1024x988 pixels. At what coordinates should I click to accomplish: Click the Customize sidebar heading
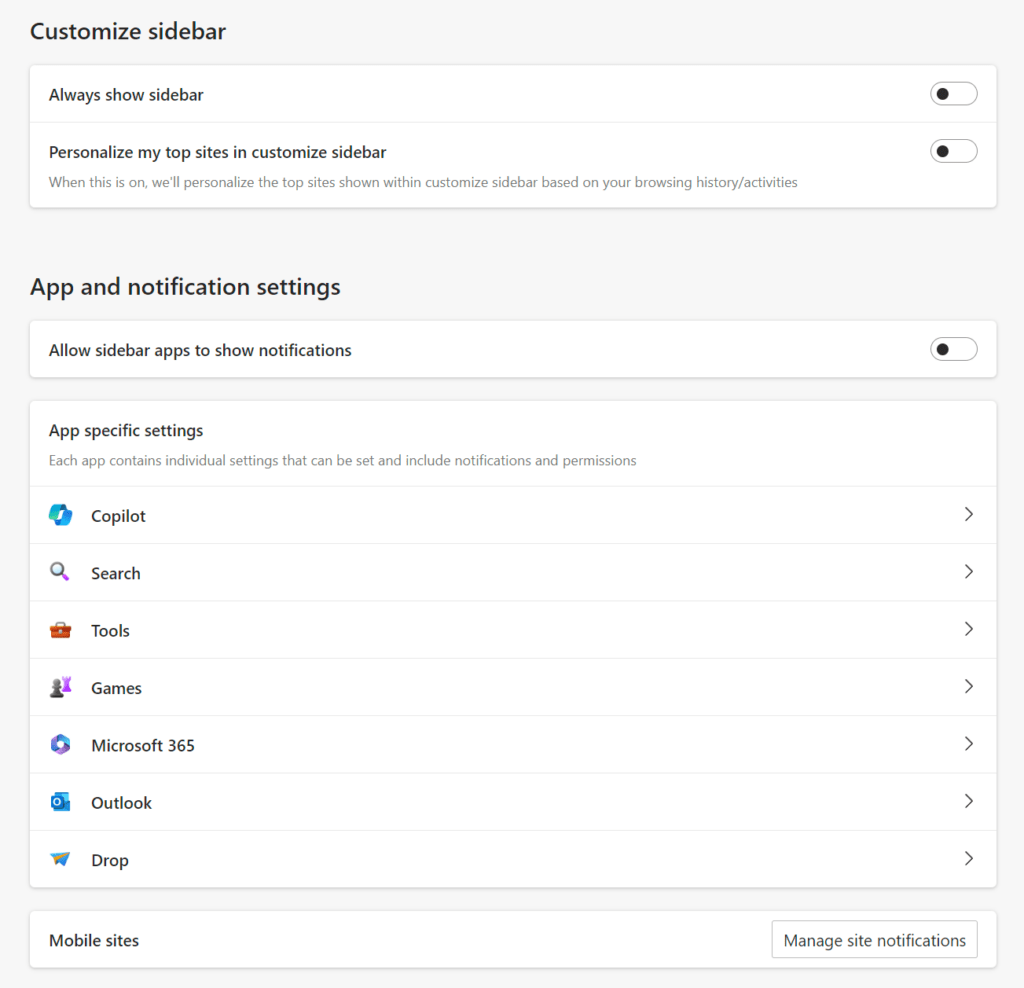pos(128,31)
